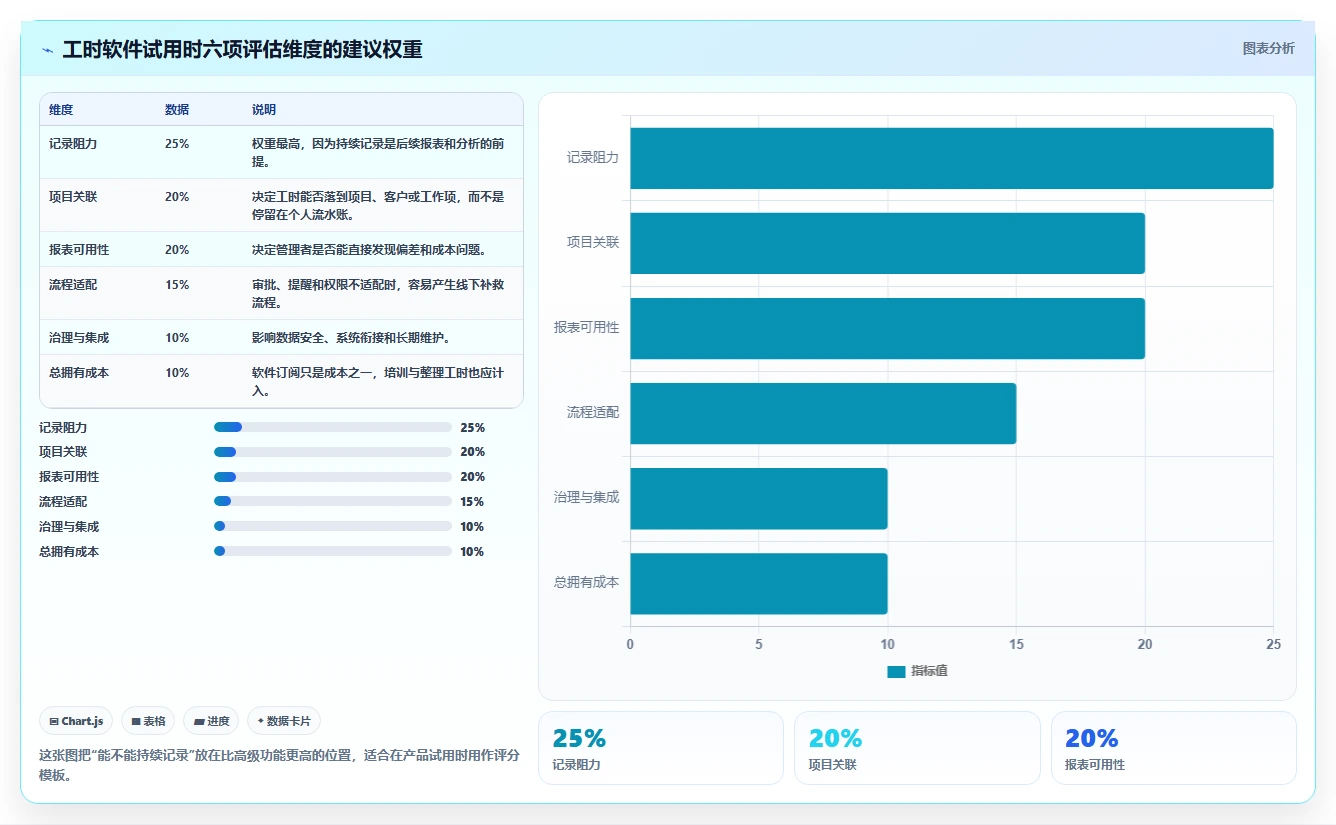Click the 治理与集成 progress bar
The height and width of the screenshot is (825, 1336).
(x=333, y=527)
